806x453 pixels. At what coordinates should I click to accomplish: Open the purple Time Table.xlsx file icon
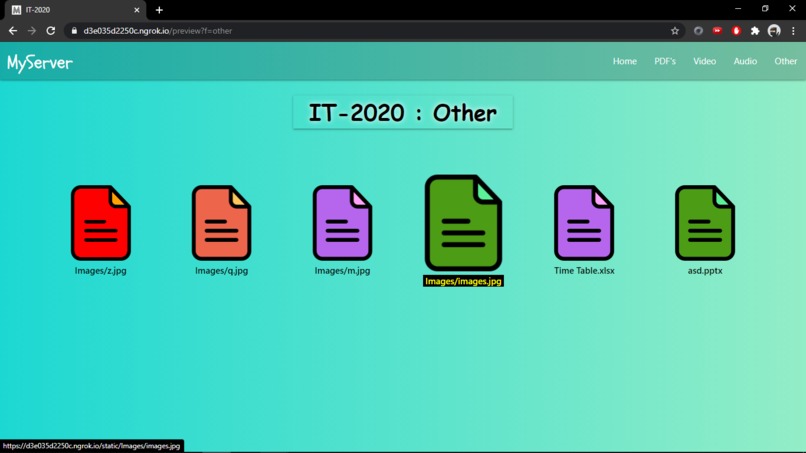pyautogui.click(x=584, y=223)
